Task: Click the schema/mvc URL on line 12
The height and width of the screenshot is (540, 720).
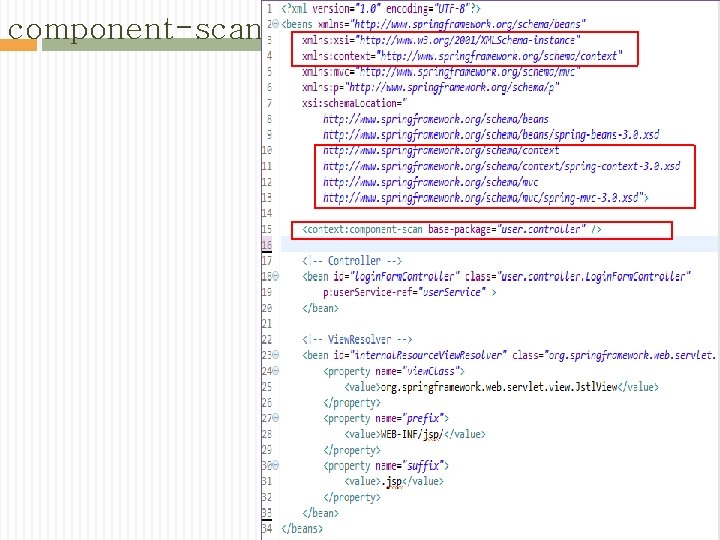Action: [430, 182]
